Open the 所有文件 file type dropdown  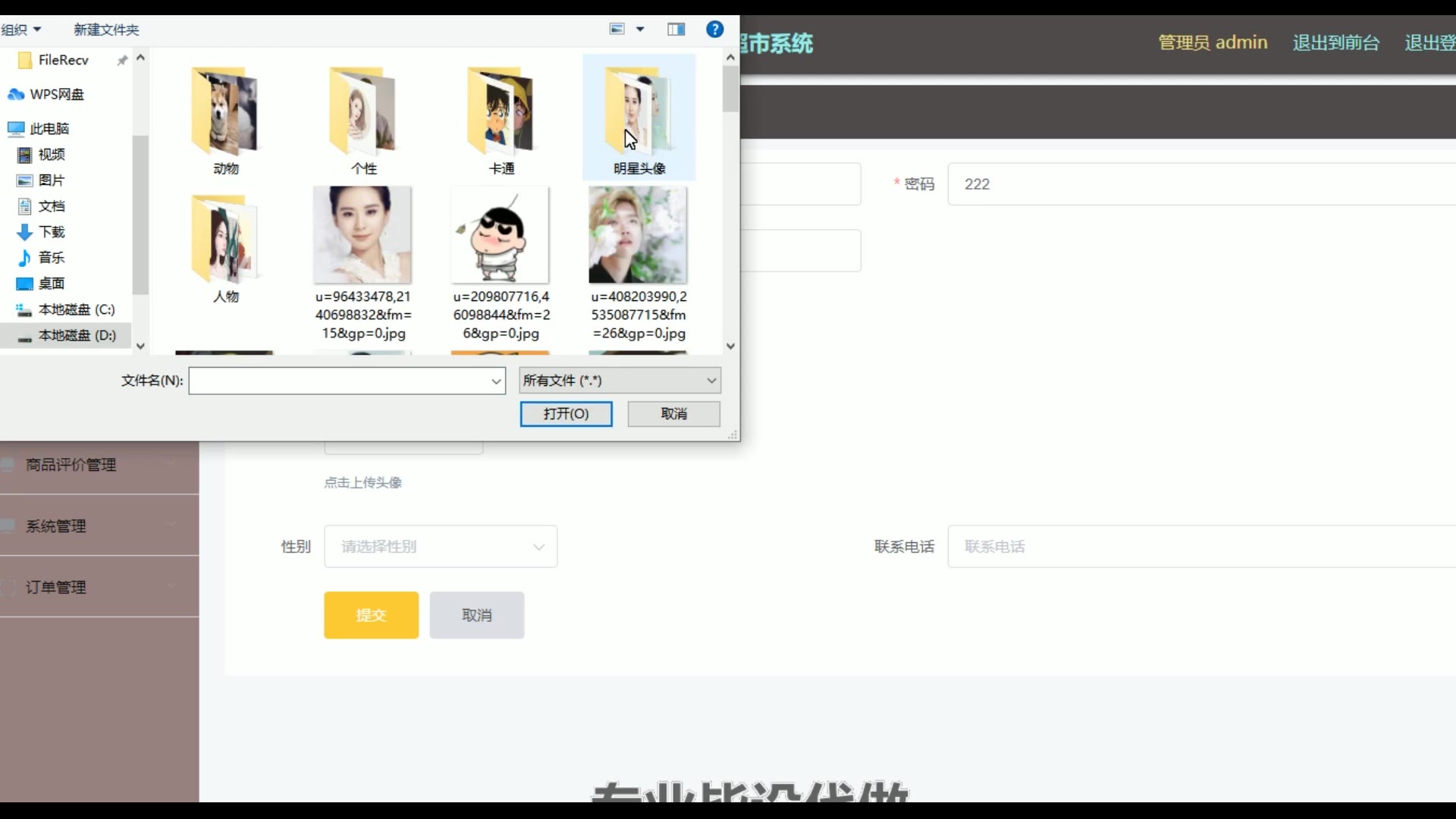click(x=620, y=381)
